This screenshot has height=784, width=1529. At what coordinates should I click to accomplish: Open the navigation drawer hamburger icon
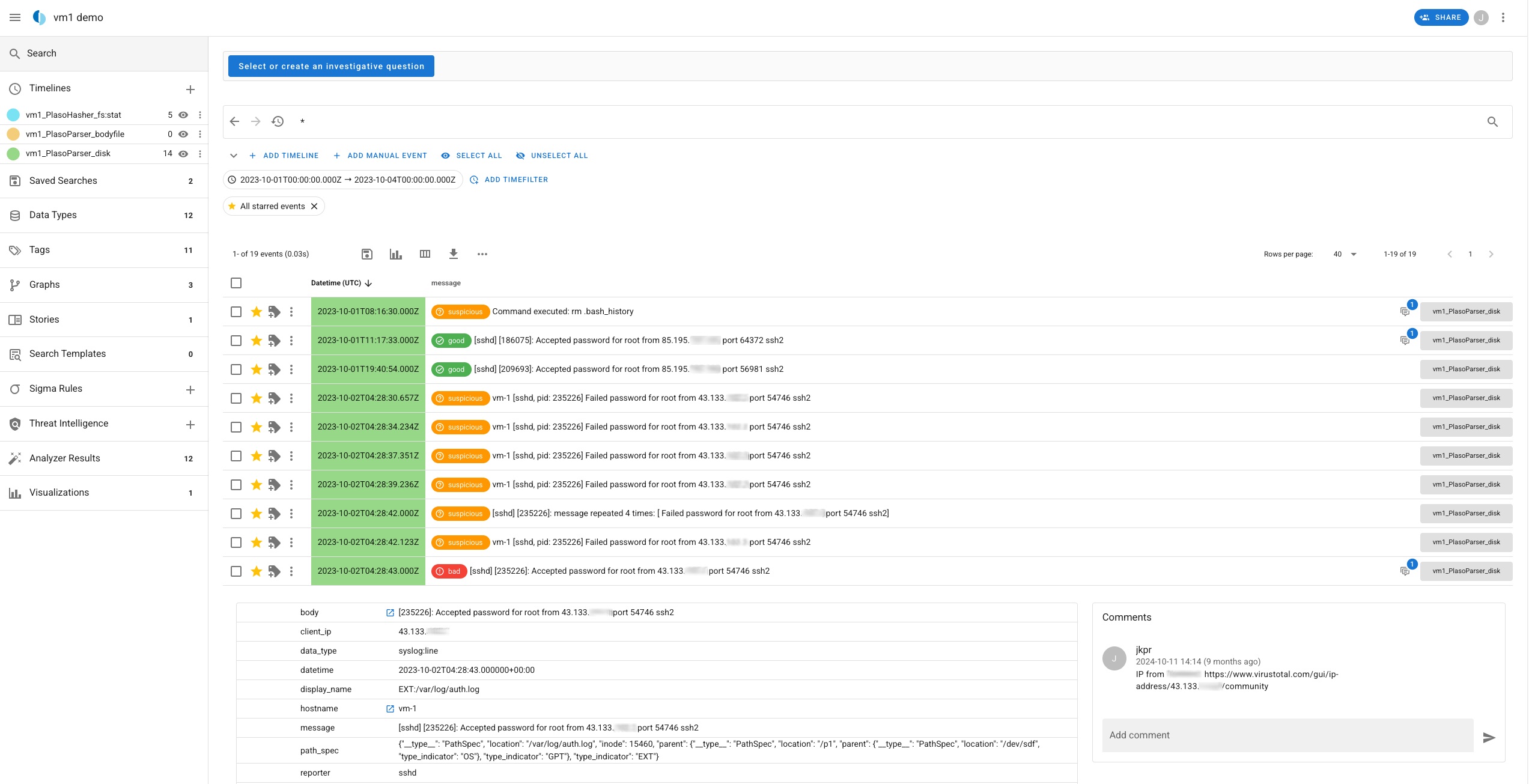coord(14,17)
